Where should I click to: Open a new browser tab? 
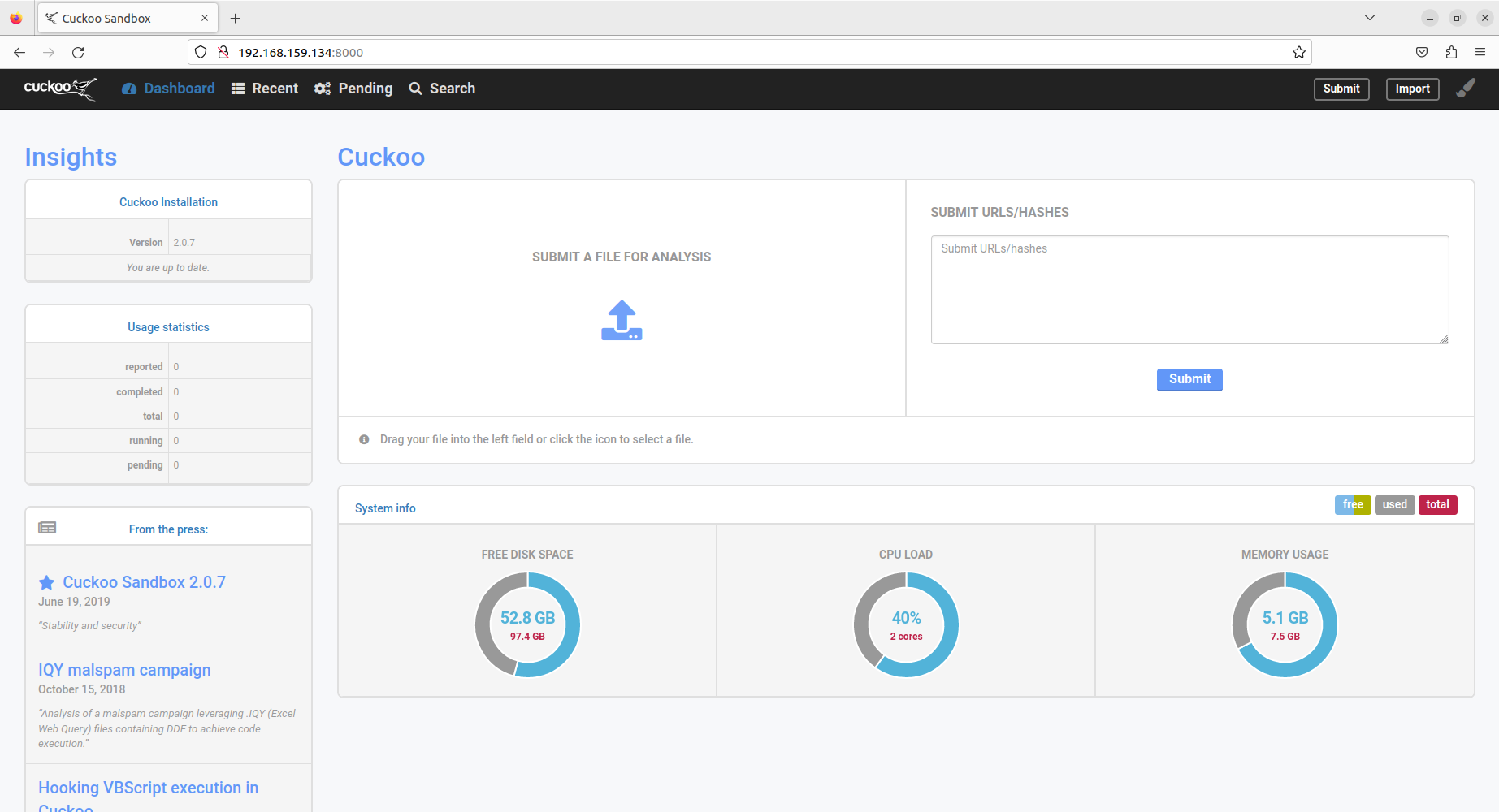point(236,18)
